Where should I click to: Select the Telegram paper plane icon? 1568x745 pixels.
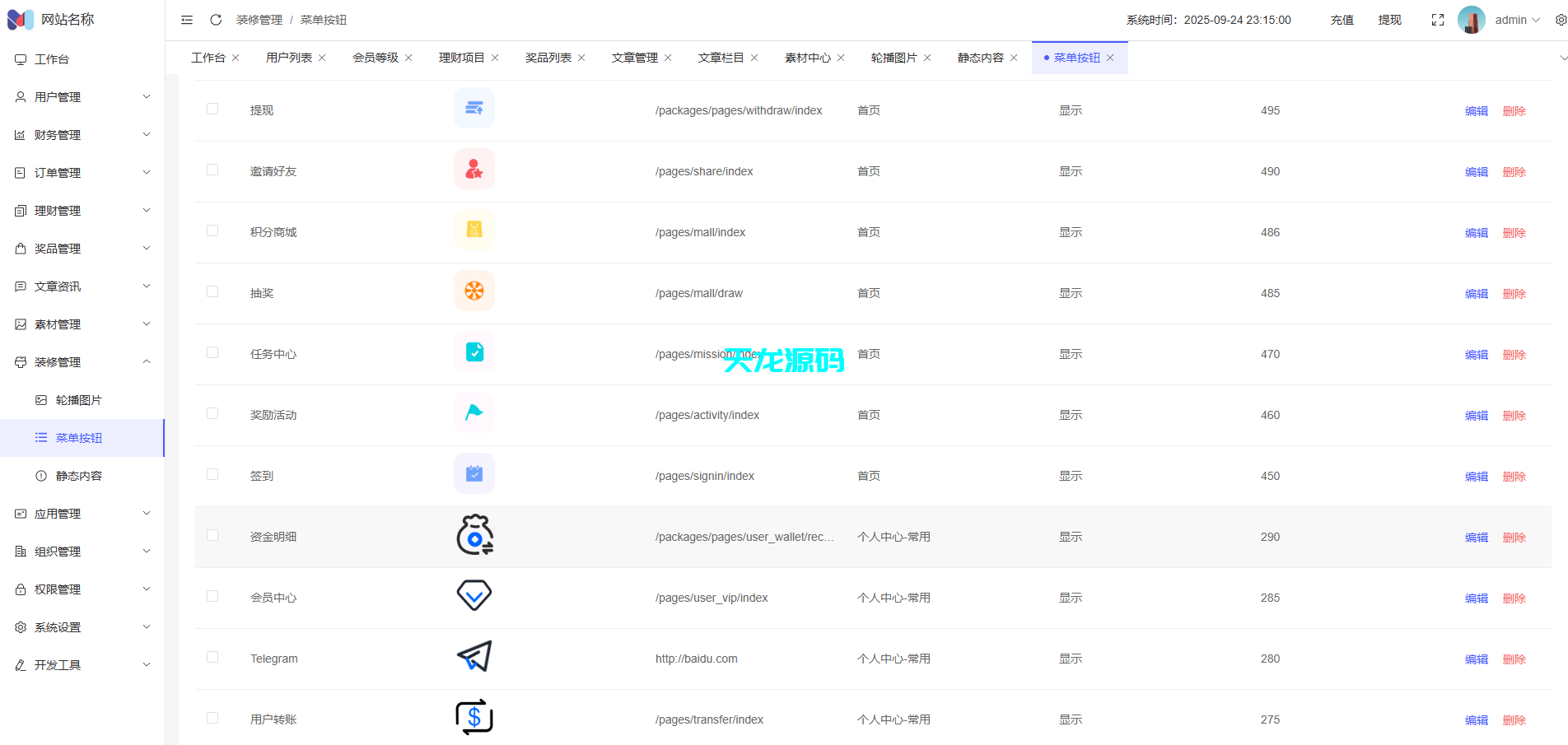[x=474, y=656]
